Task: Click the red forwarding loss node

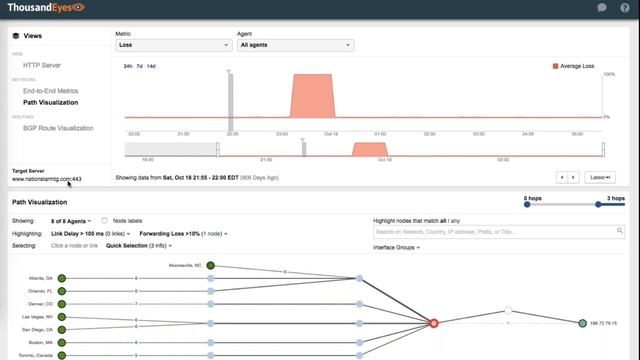Action: tap(434, 323)
